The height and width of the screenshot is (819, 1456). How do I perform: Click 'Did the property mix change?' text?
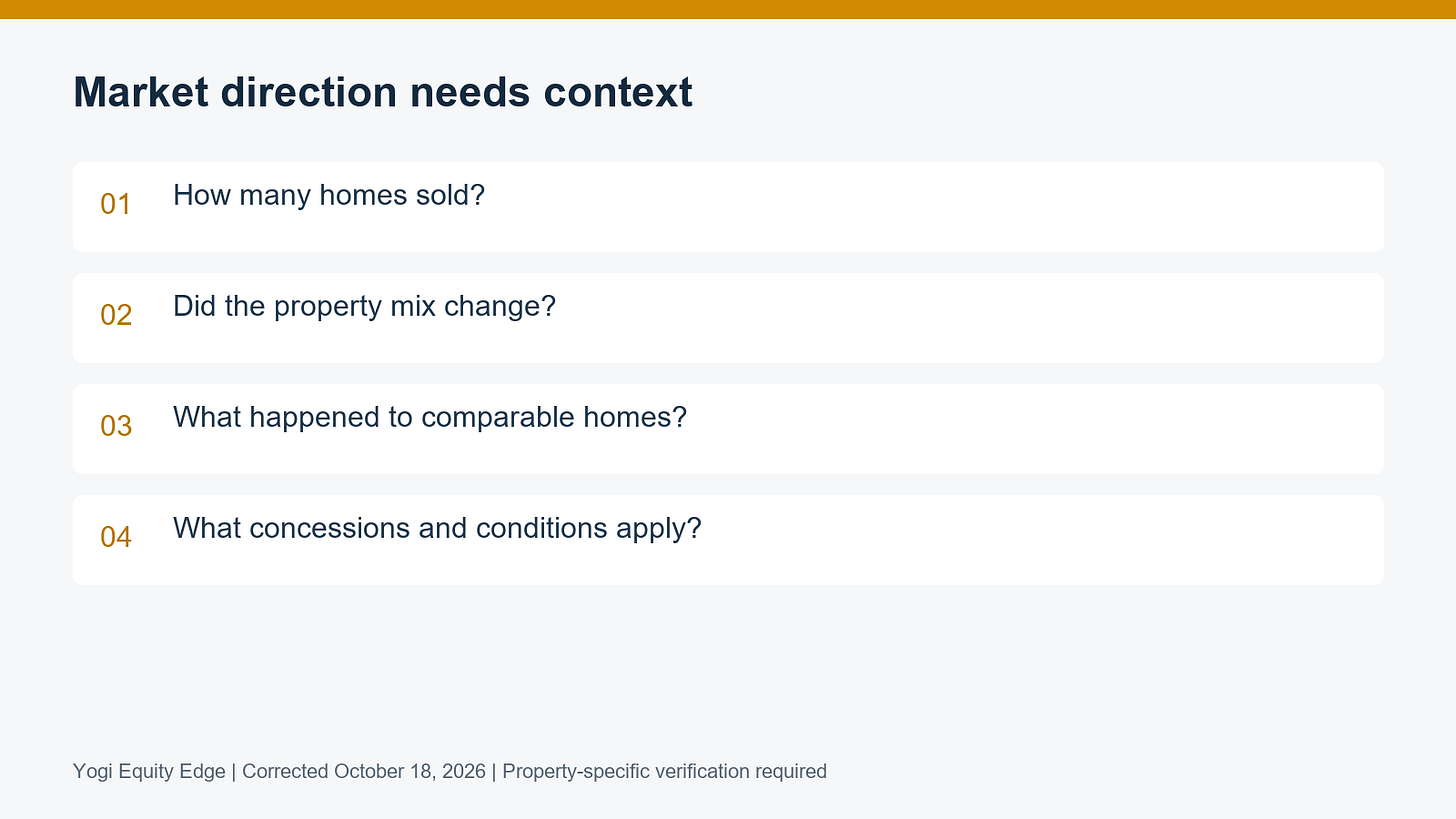pyautogui.click(x=364, y=306)
